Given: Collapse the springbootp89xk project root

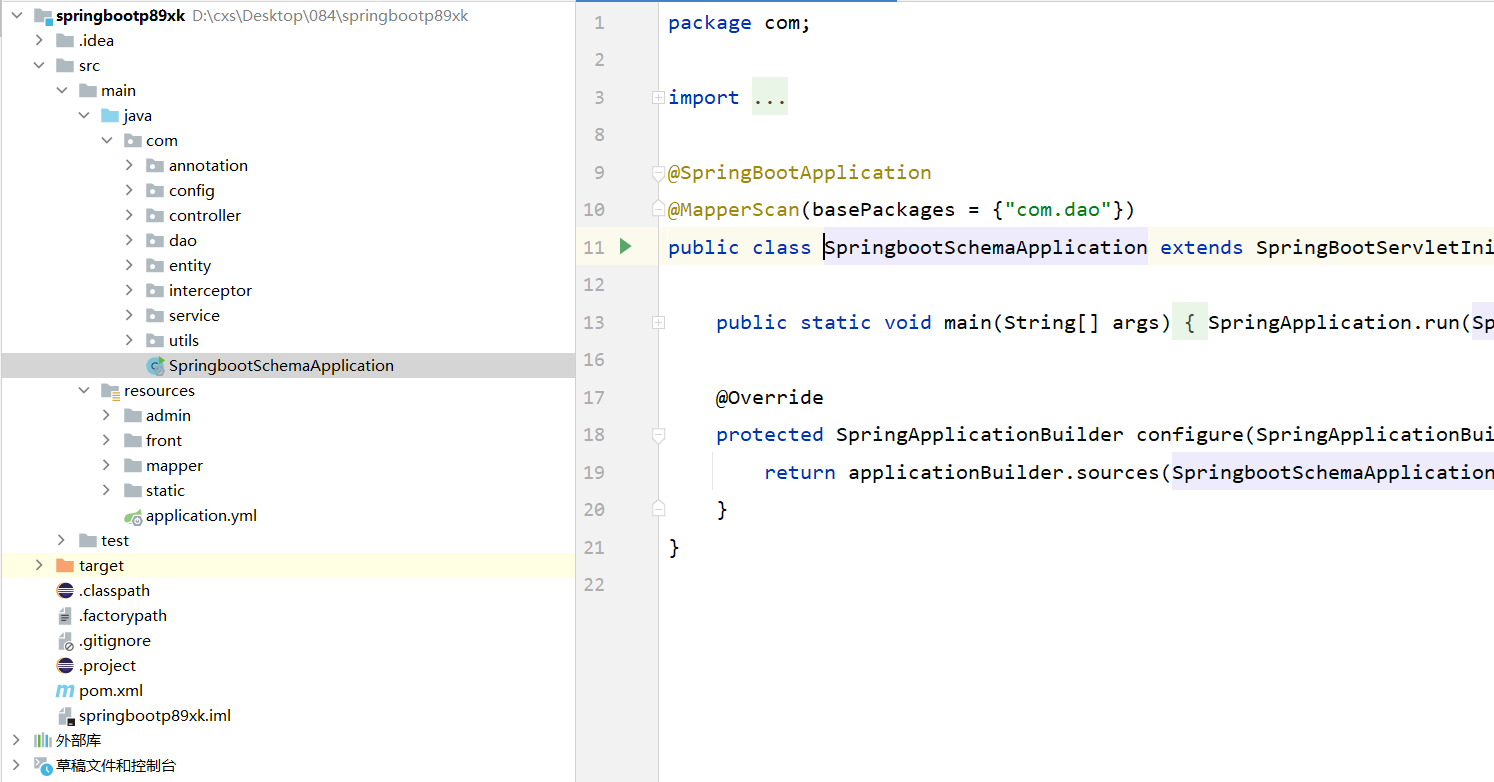Looking at the screenshot, I should tap(16, 16).
